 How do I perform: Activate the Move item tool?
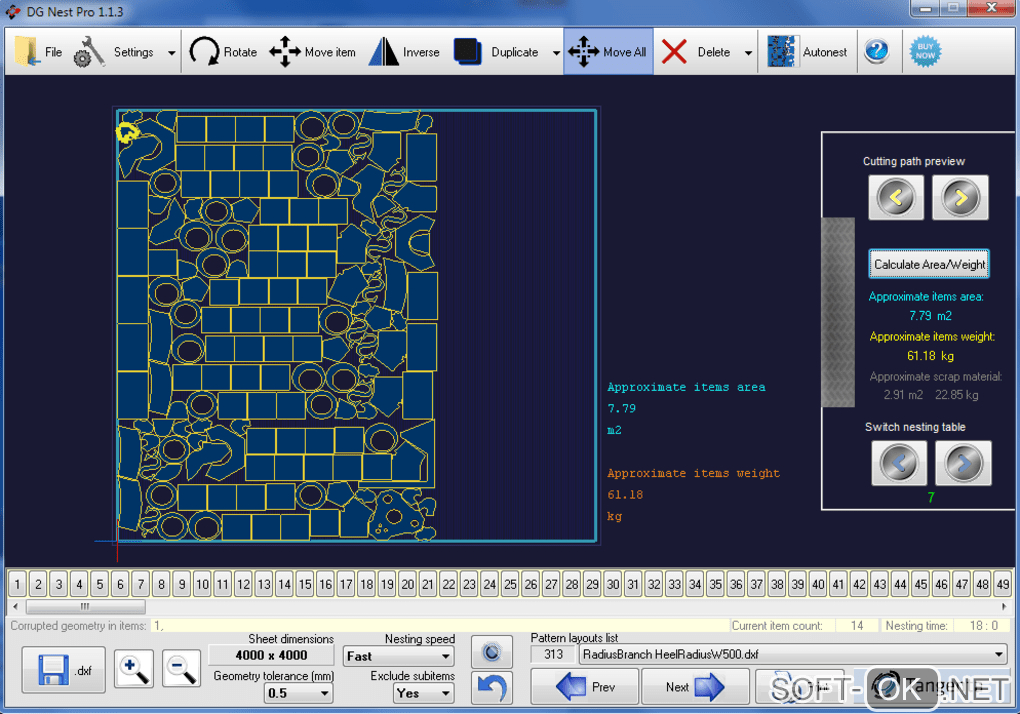(x=312, y=52)
